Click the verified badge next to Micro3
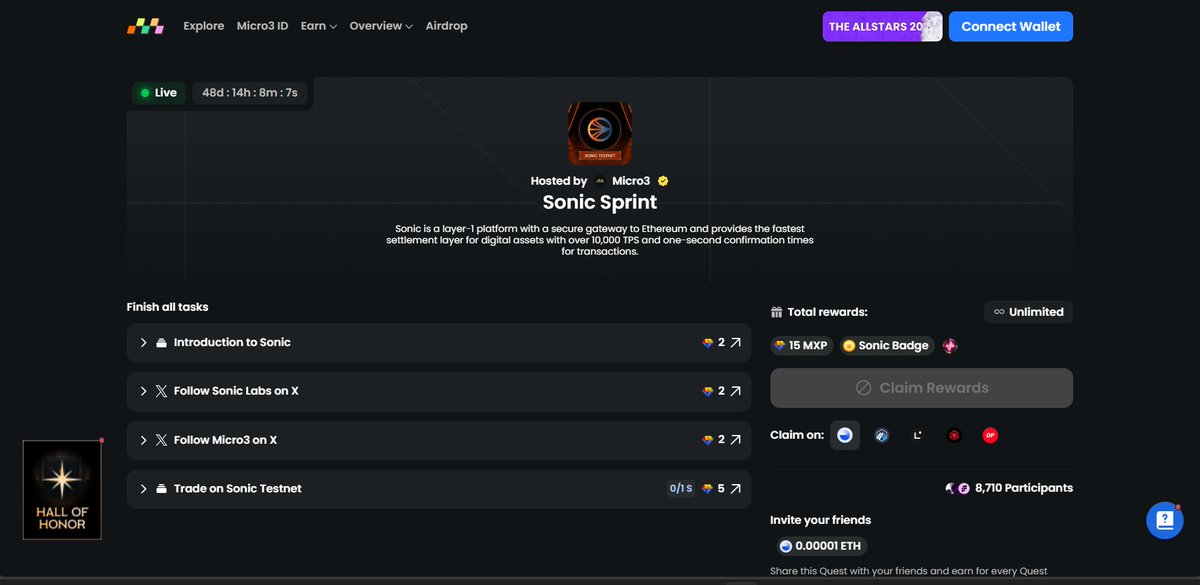This screenshot has width=1200, height=585. [x=663, y=181]
